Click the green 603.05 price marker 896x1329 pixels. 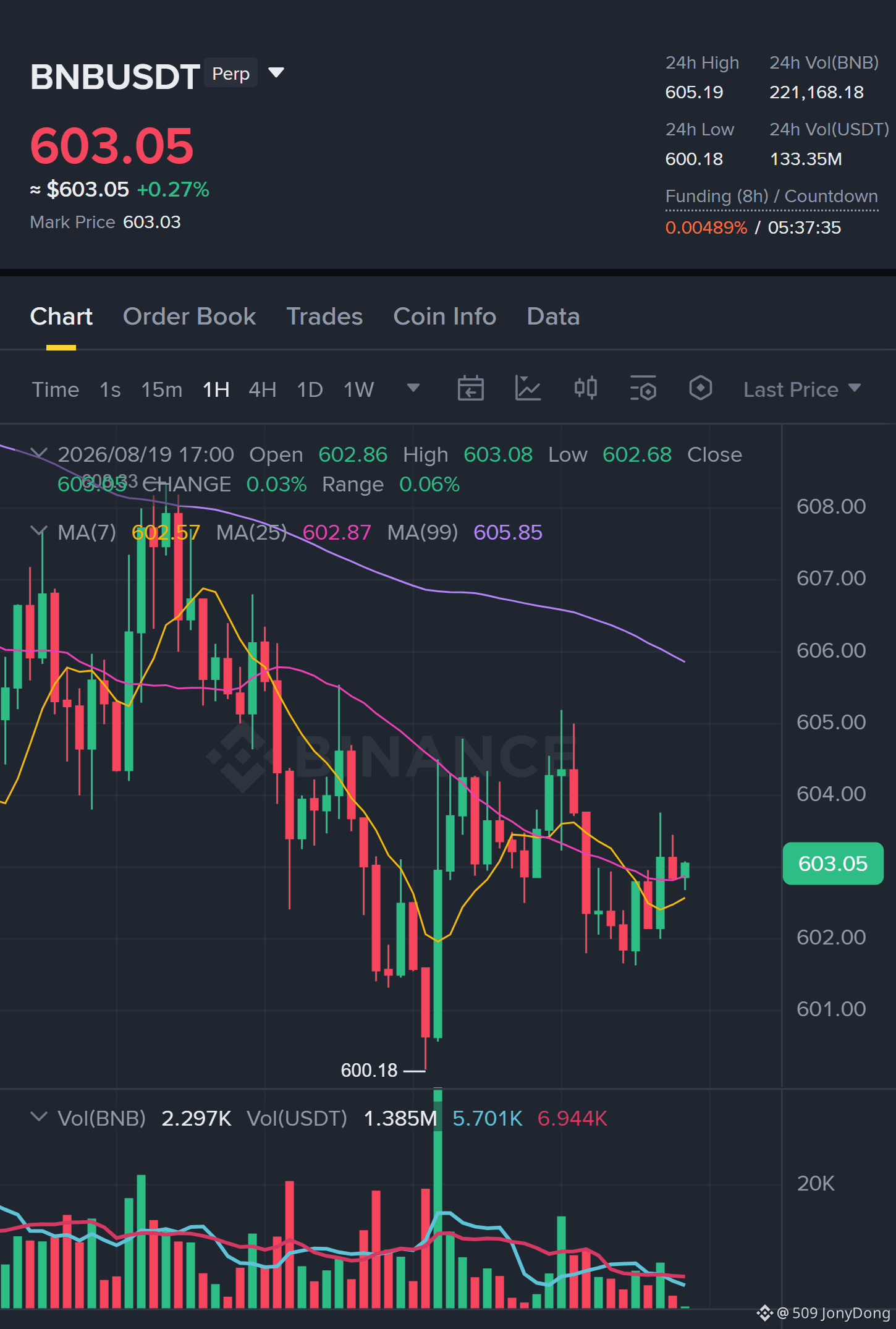pyautogui.click(x=833, y=864)
